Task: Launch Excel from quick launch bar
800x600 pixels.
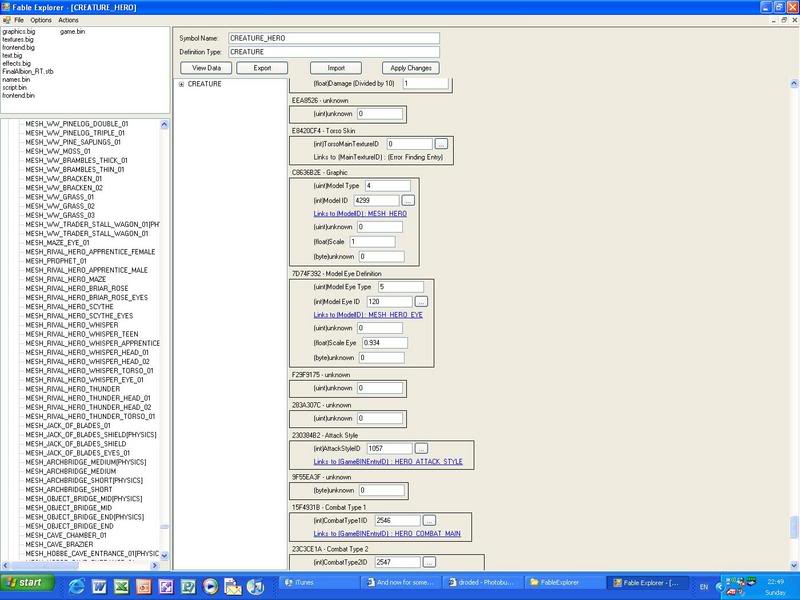Action: click(120, 583)
